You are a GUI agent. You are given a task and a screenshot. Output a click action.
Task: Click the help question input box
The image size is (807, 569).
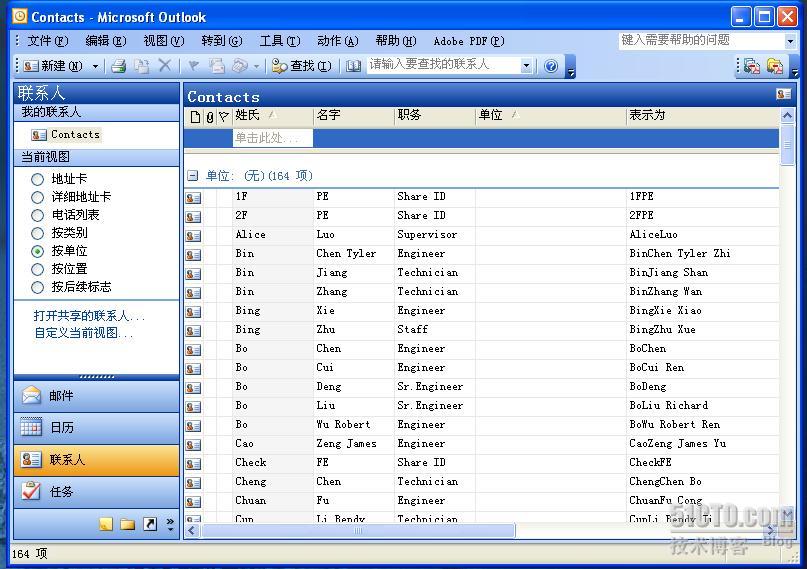pyautogui.click(x=701, y=40)
